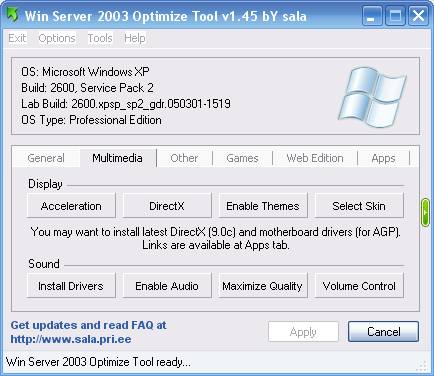This screenshot has width=434, height=376.
Task: Switch to the Apps tab
Action: point(383,158)
